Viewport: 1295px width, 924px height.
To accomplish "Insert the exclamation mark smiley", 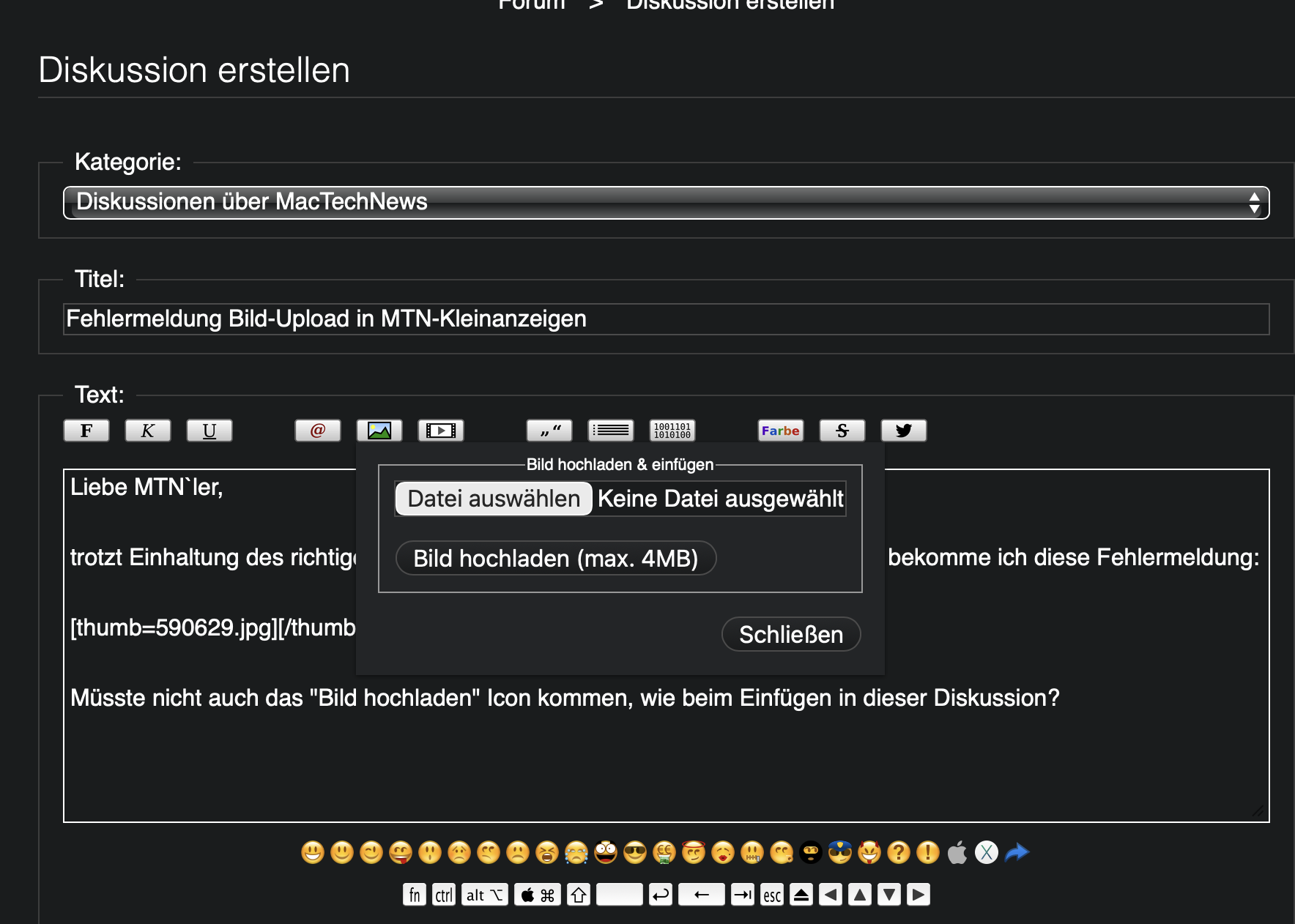I will point(928,852).
